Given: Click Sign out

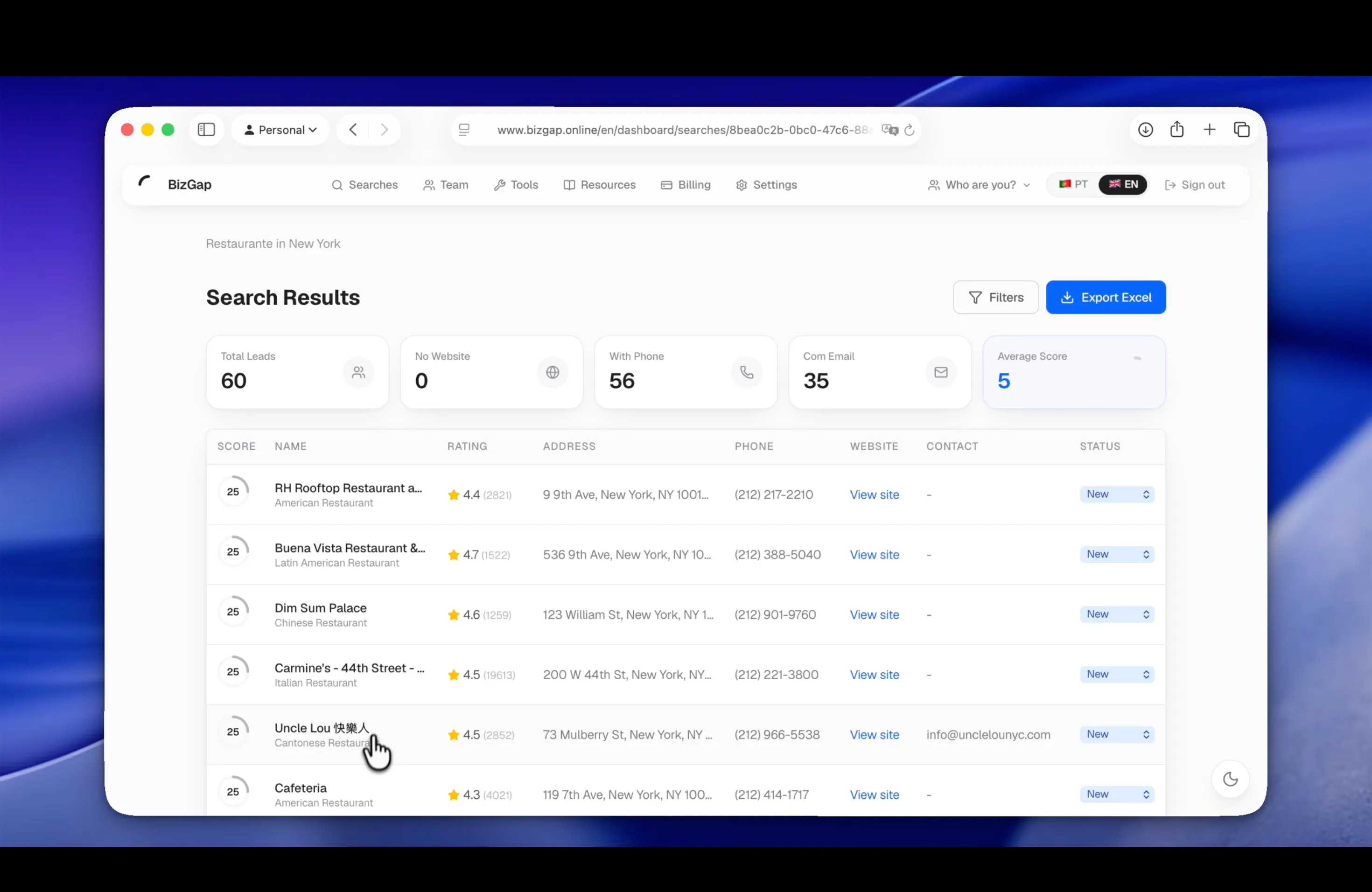Looking at the screenshot, I should pos(1195,185).
